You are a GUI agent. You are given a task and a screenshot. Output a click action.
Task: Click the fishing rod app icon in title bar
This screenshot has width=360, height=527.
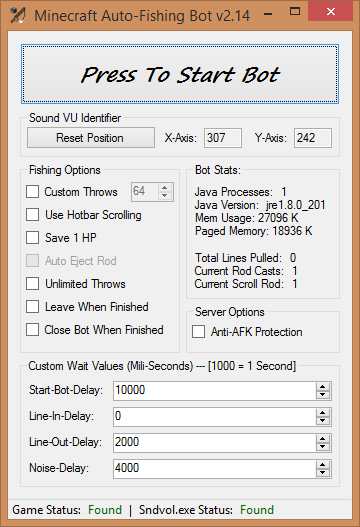pyautogui.click(x=17, y=15)
